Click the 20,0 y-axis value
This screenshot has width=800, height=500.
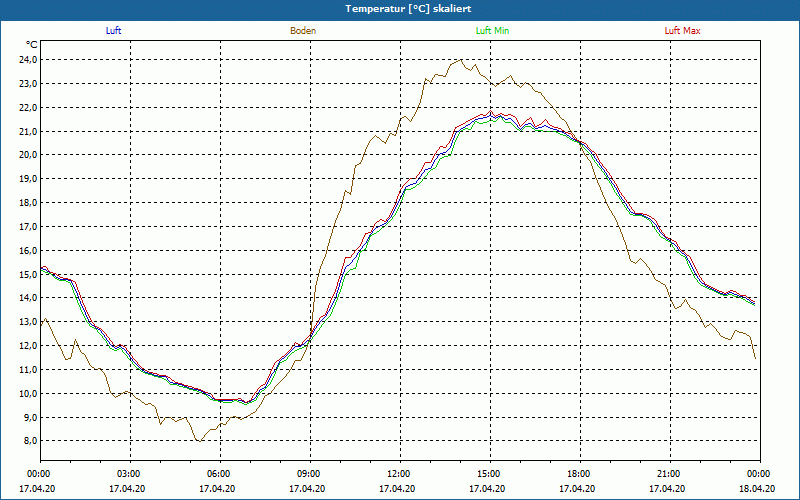point(29,155)
